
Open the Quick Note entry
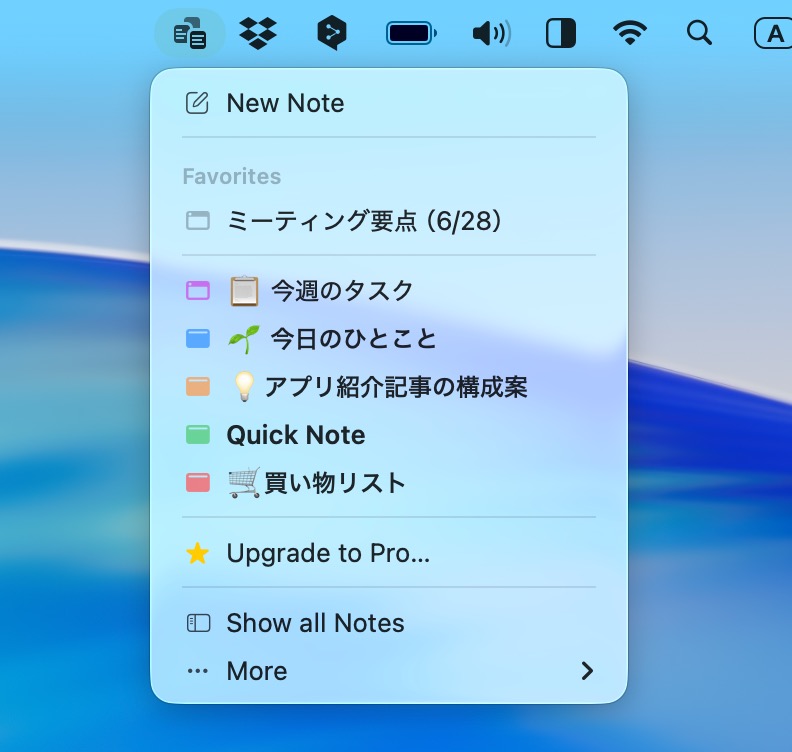(296, 435)
